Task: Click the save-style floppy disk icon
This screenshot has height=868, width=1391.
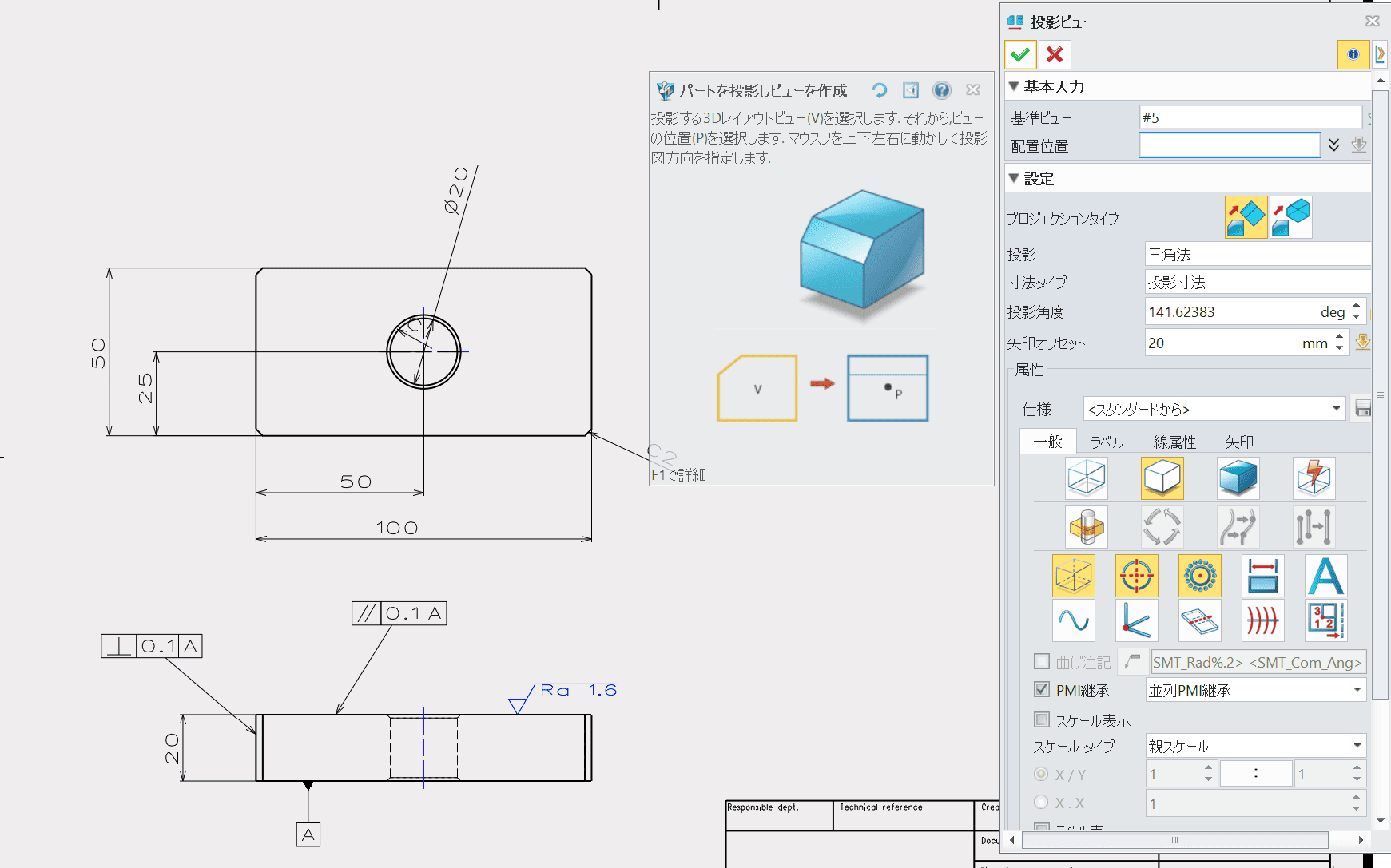Action: pos(1362,409)
